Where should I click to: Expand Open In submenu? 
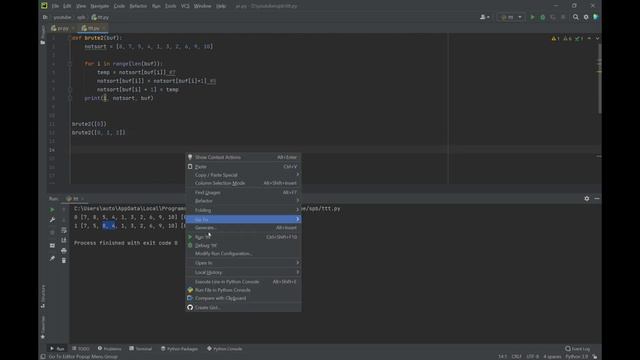(x=243, y=262)
